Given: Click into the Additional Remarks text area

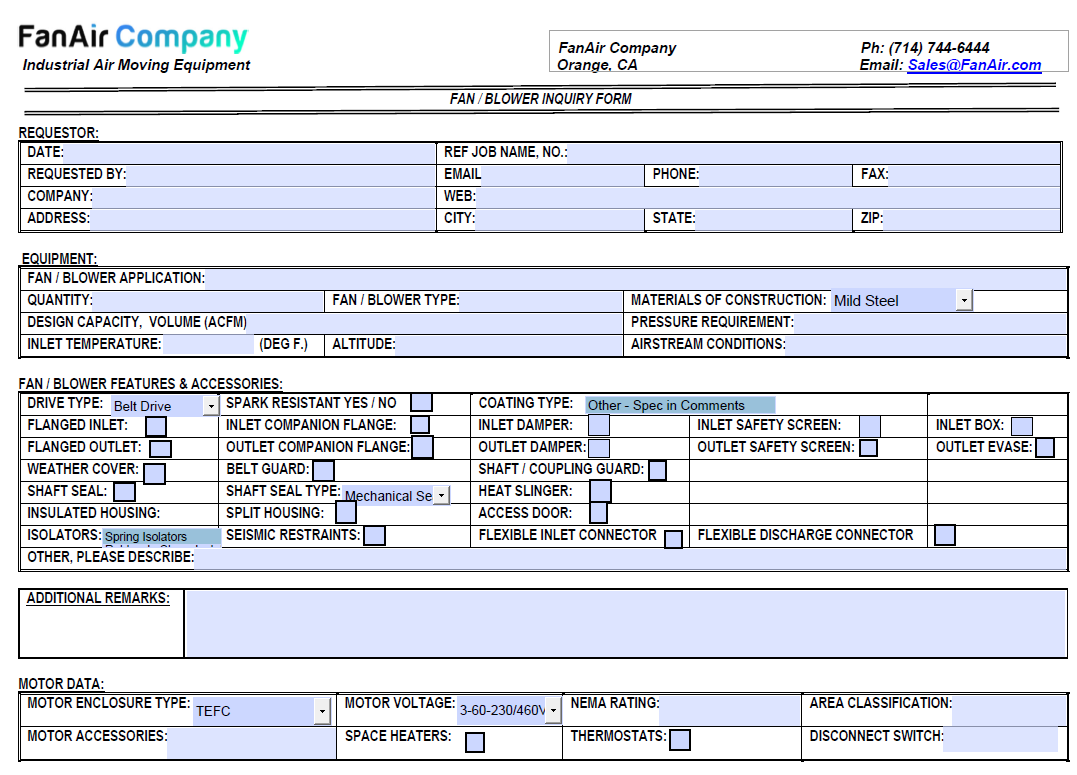Looking at the screenshot, I should pyautogui.click(x=626, y=623).
